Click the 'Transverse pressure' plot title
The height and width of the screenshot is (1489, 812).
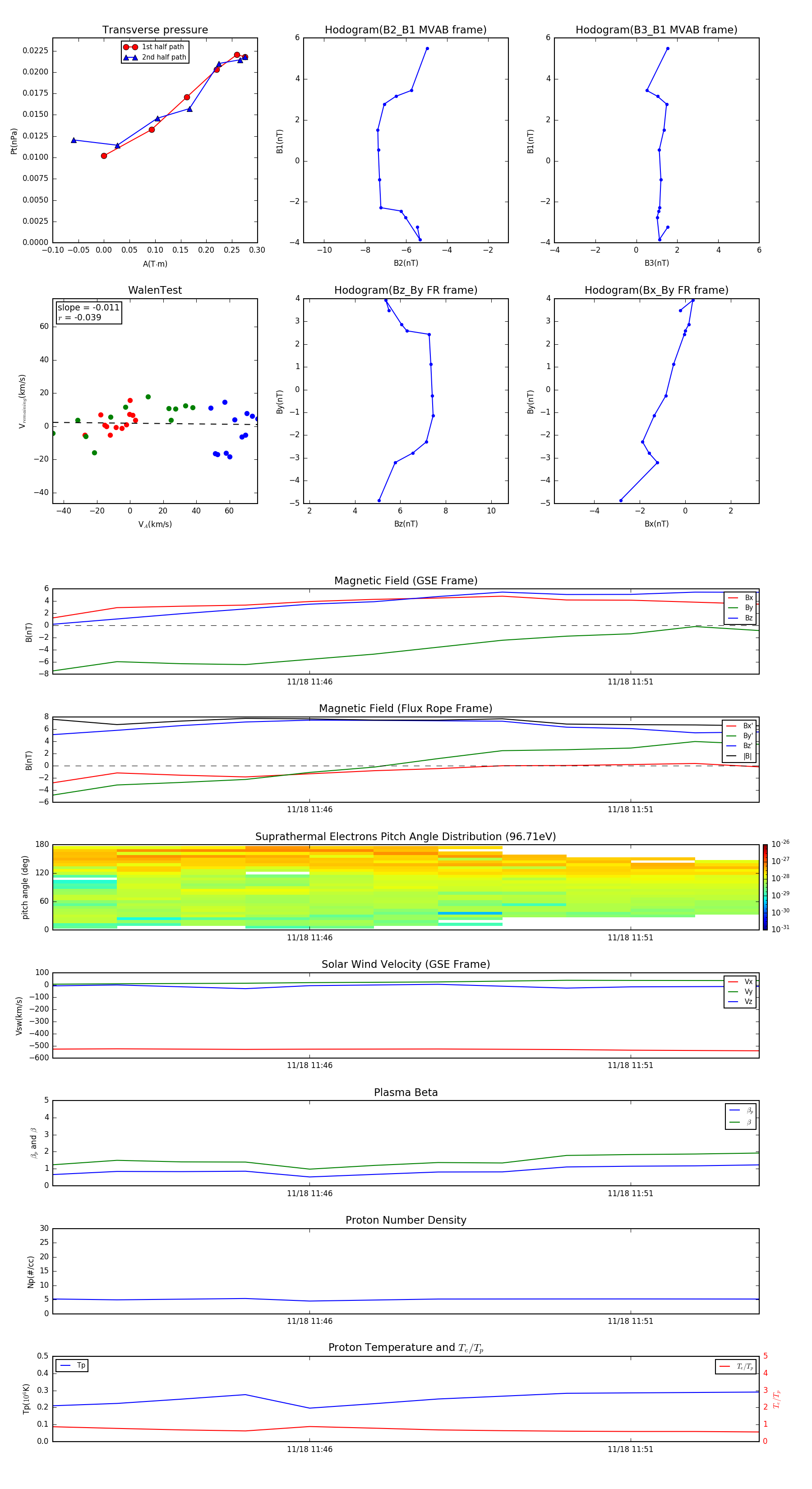[x=155, y=29]
